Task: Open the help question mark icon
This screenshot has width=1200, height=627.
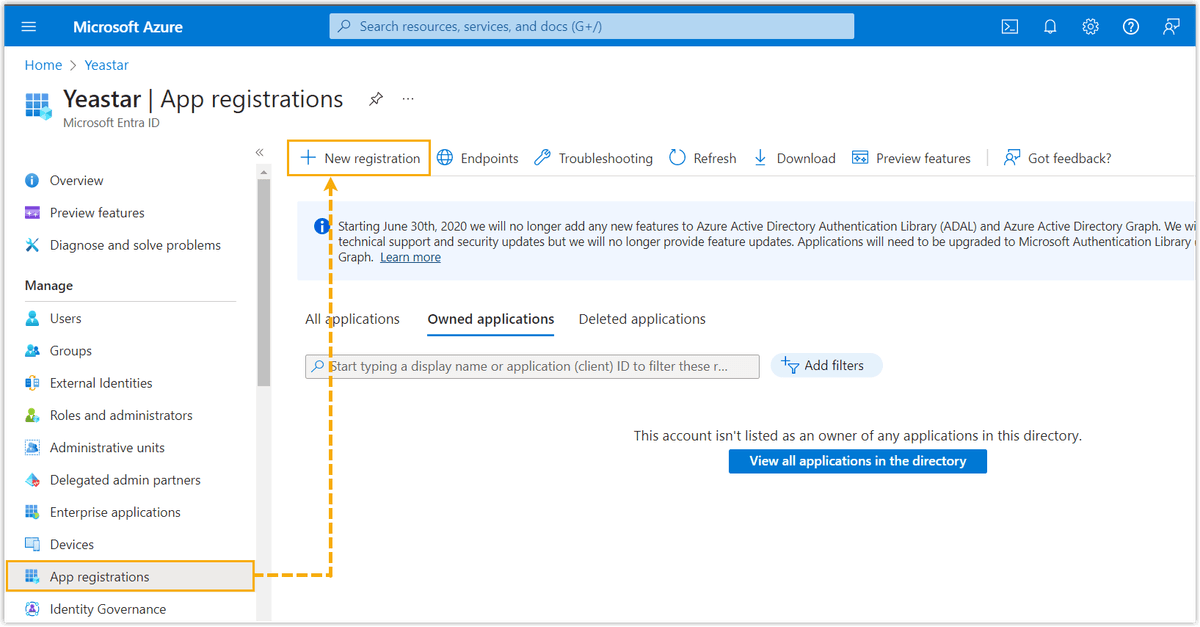Action: [1129, 26]
